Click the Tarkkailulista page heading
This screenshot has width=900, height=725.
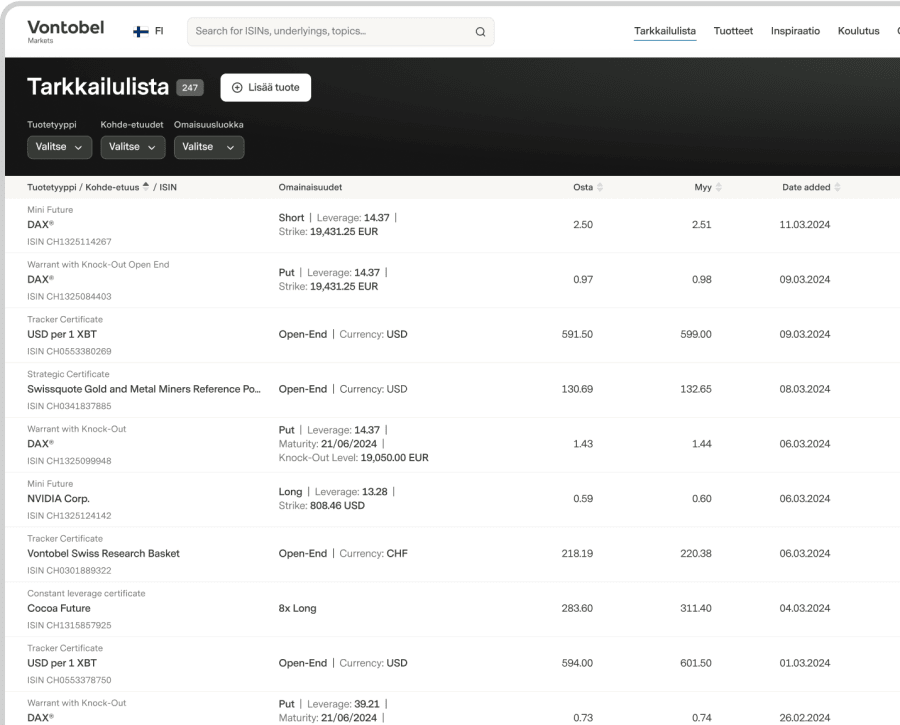98,87
